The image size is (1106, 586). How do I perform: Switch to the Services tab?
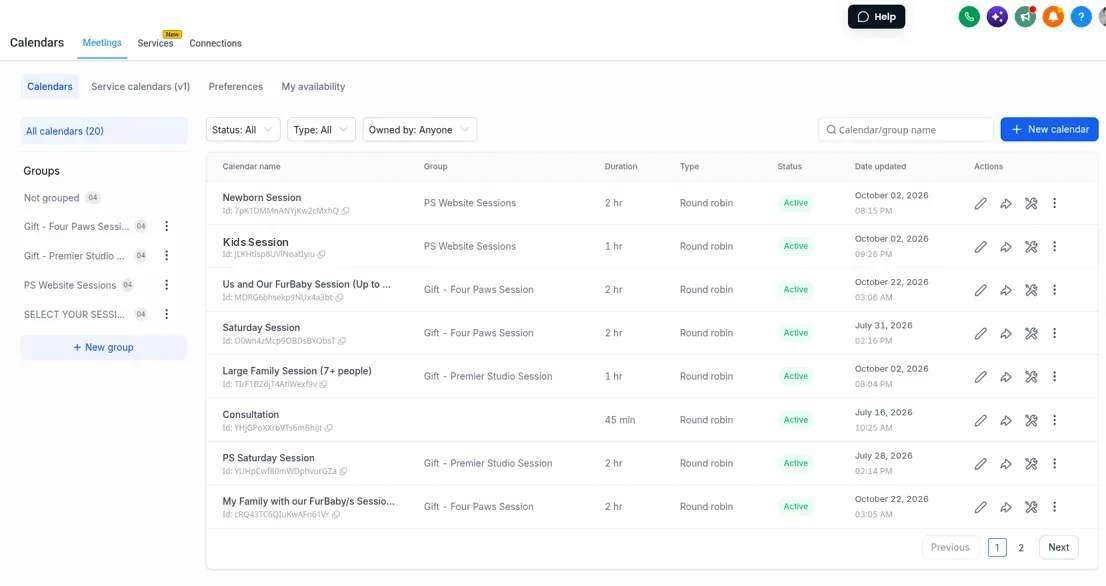[x=155, y=43]
